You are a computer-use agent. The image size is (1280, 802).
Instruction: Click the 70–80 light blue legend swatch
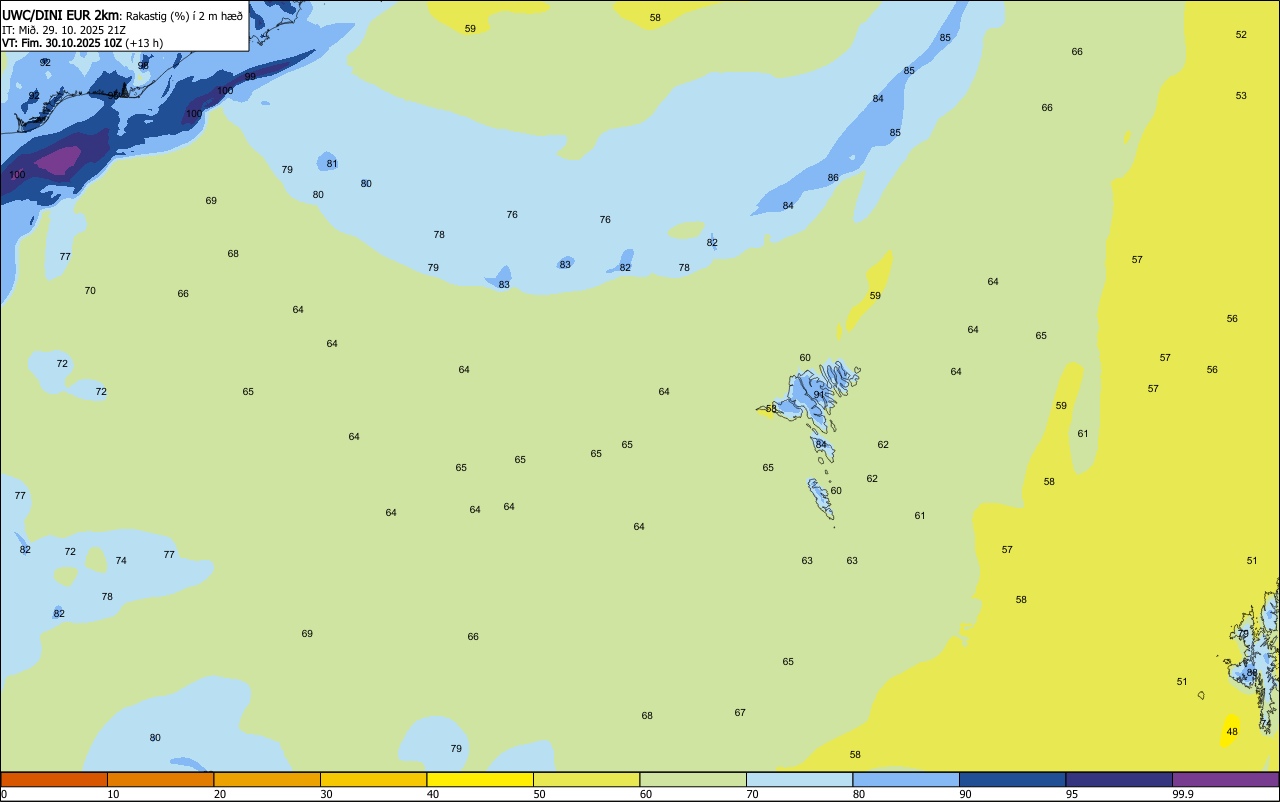click(x=799, y=779)
